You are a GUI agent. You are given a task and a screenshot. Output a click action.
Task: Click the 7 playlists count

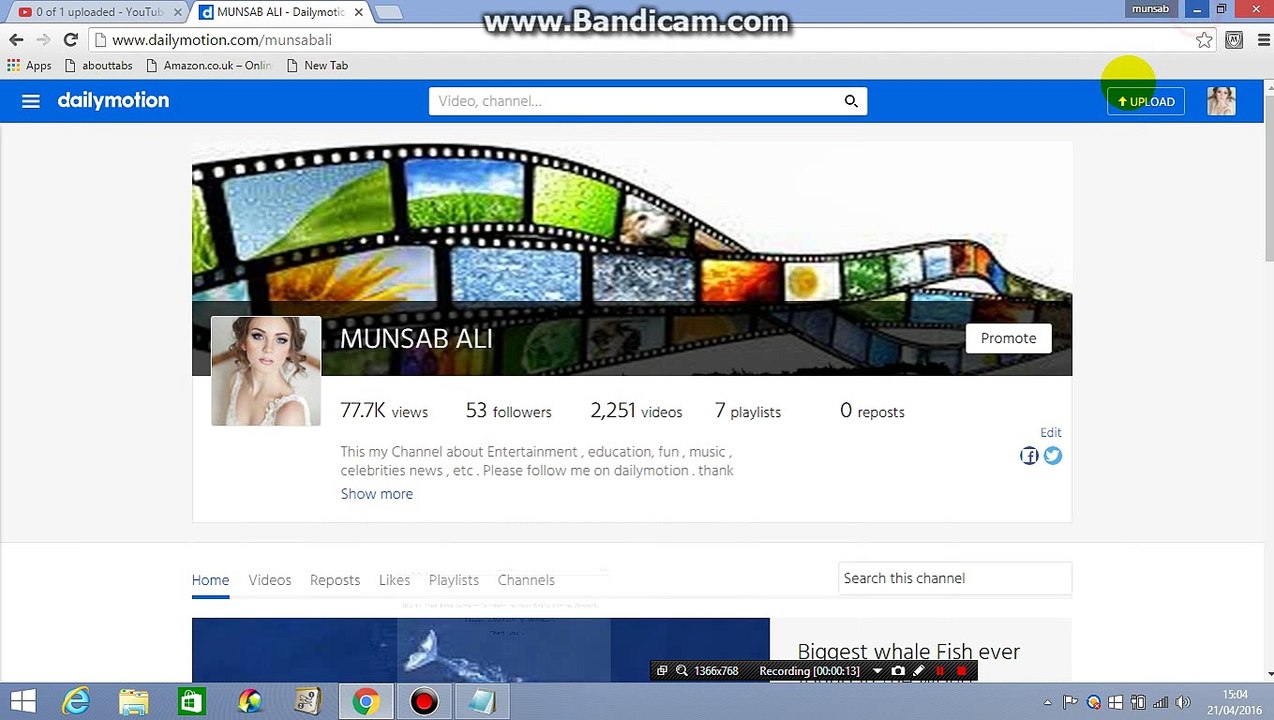748,411
